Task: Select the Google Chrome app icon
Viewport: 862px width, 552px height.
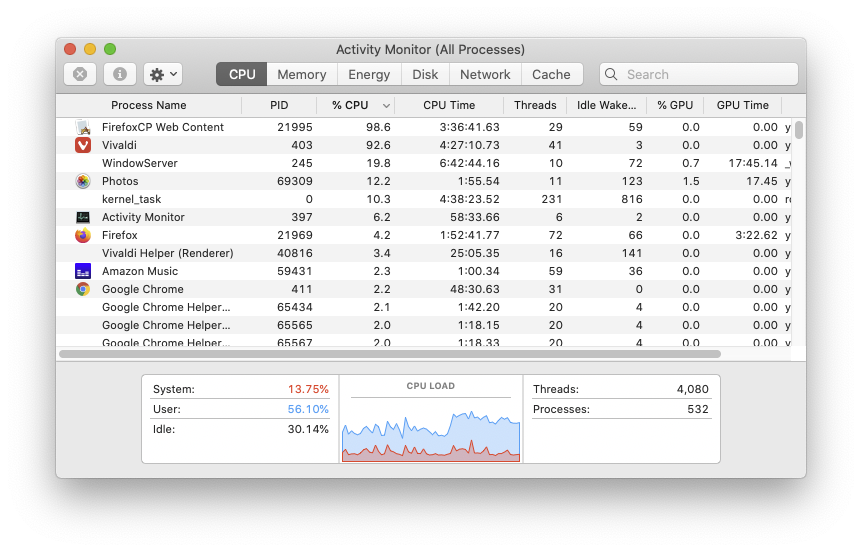Action: tap(83, 289)
